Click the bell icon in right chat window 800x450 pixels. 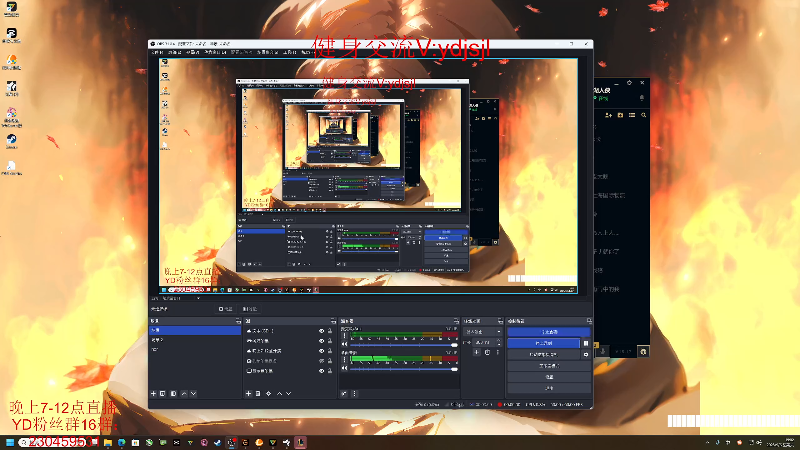(x=642, y=97)
